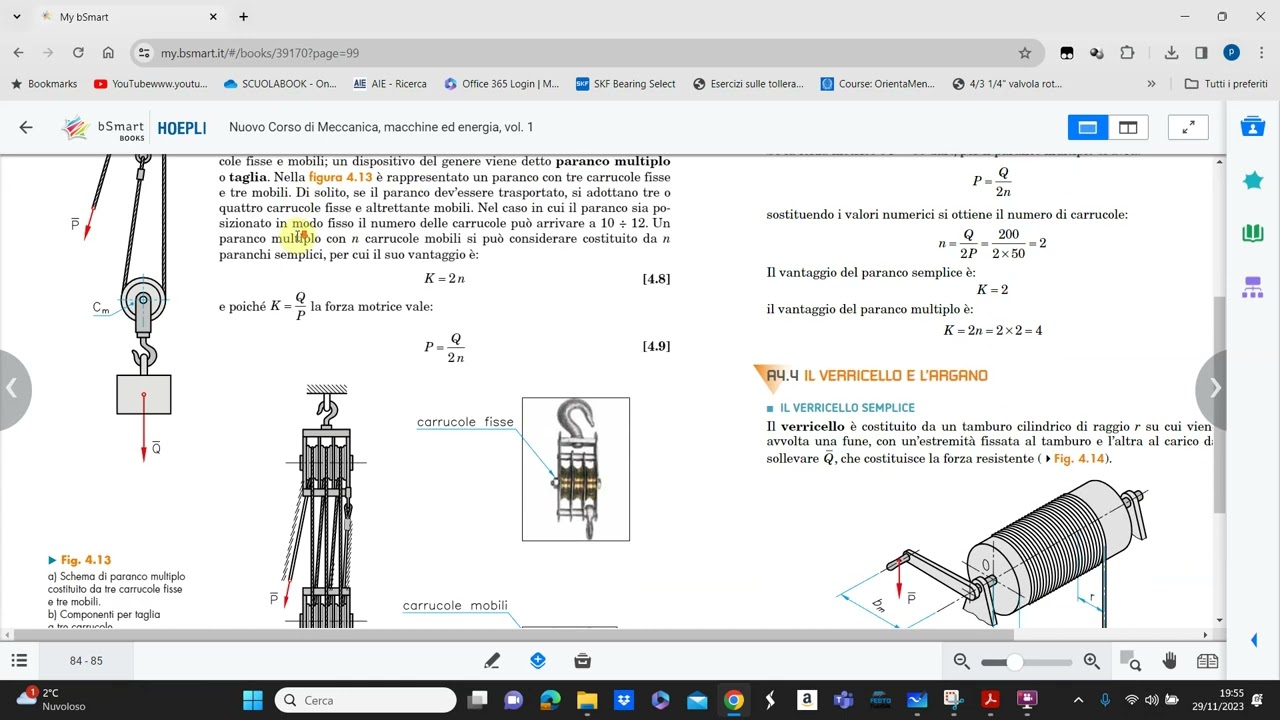Select the pencil annotation tool

(x=492, y=660)
